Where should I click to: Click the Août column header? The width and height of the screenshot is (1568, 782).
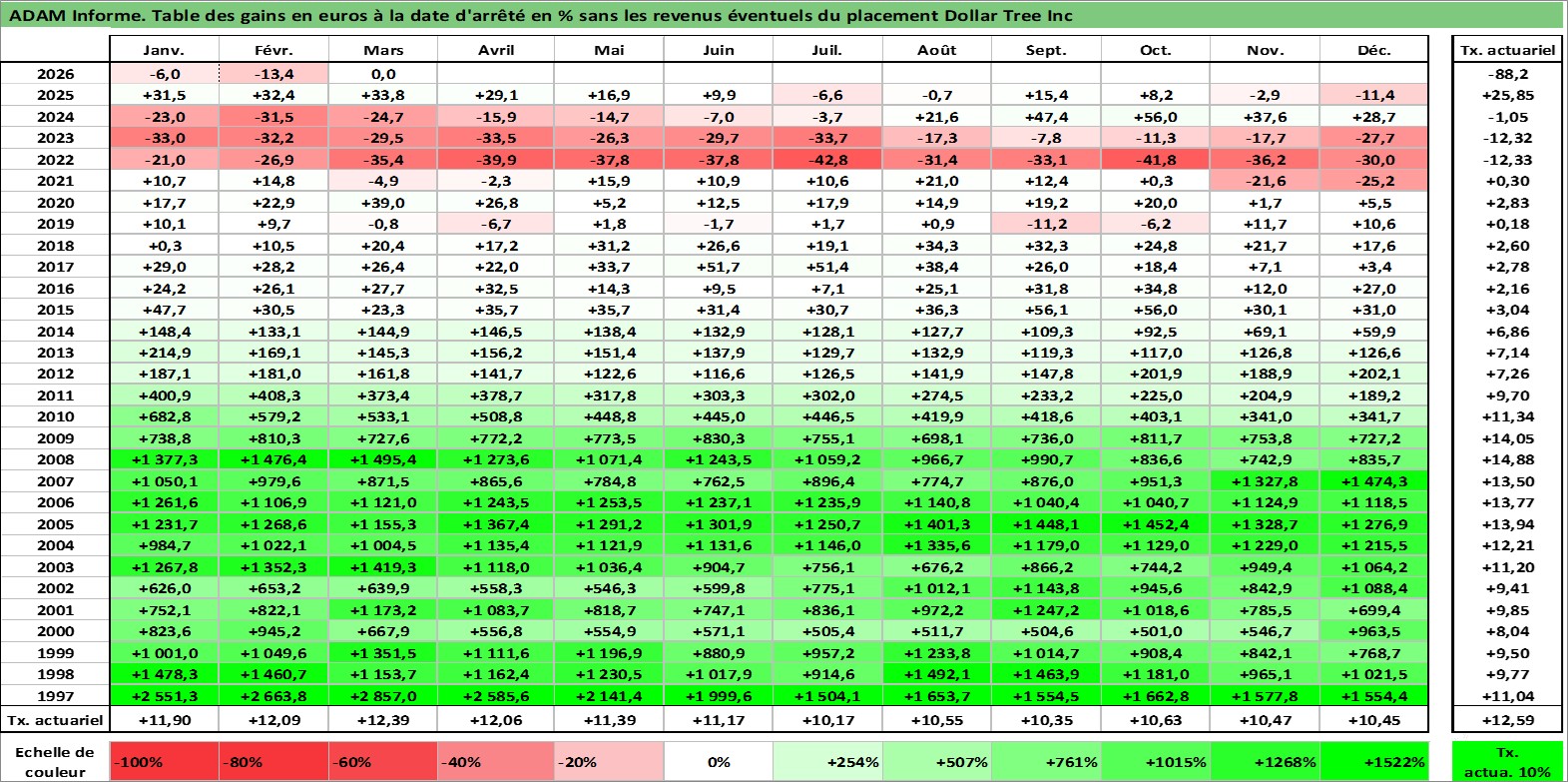point(937,50)
